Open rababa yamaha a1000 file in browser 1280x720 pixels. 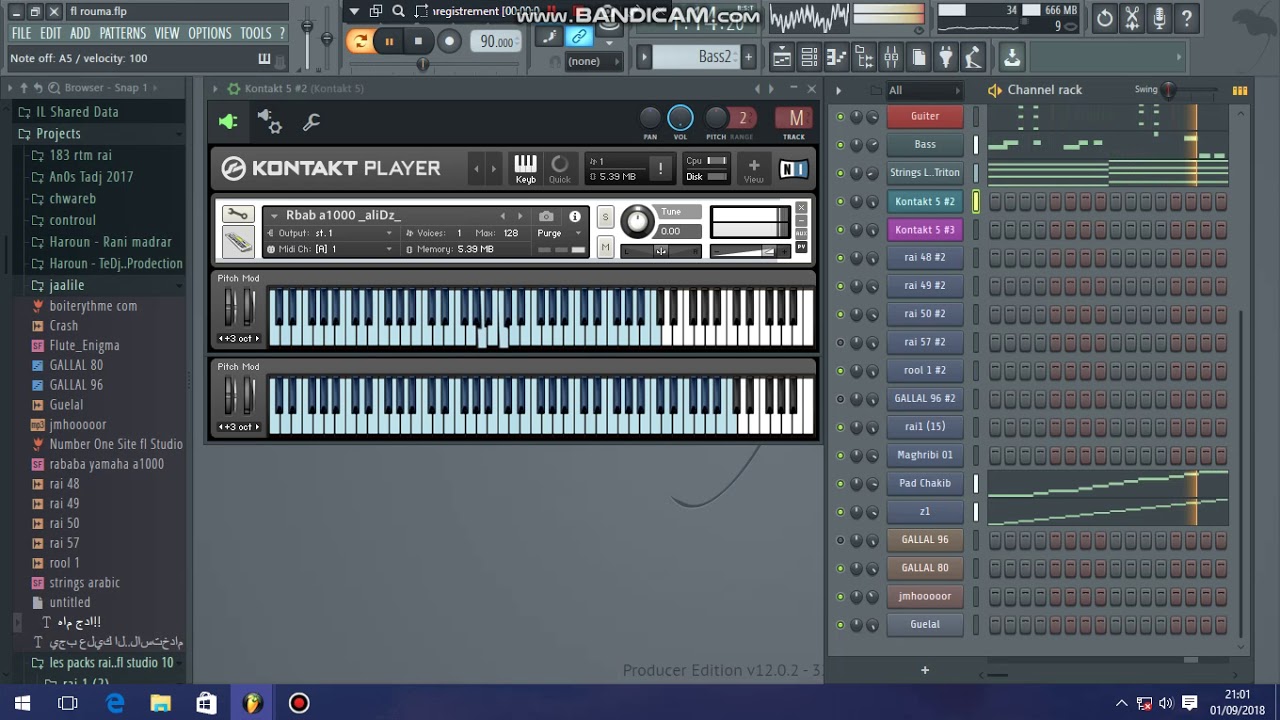pyautogui.click(x=106, y=464)
